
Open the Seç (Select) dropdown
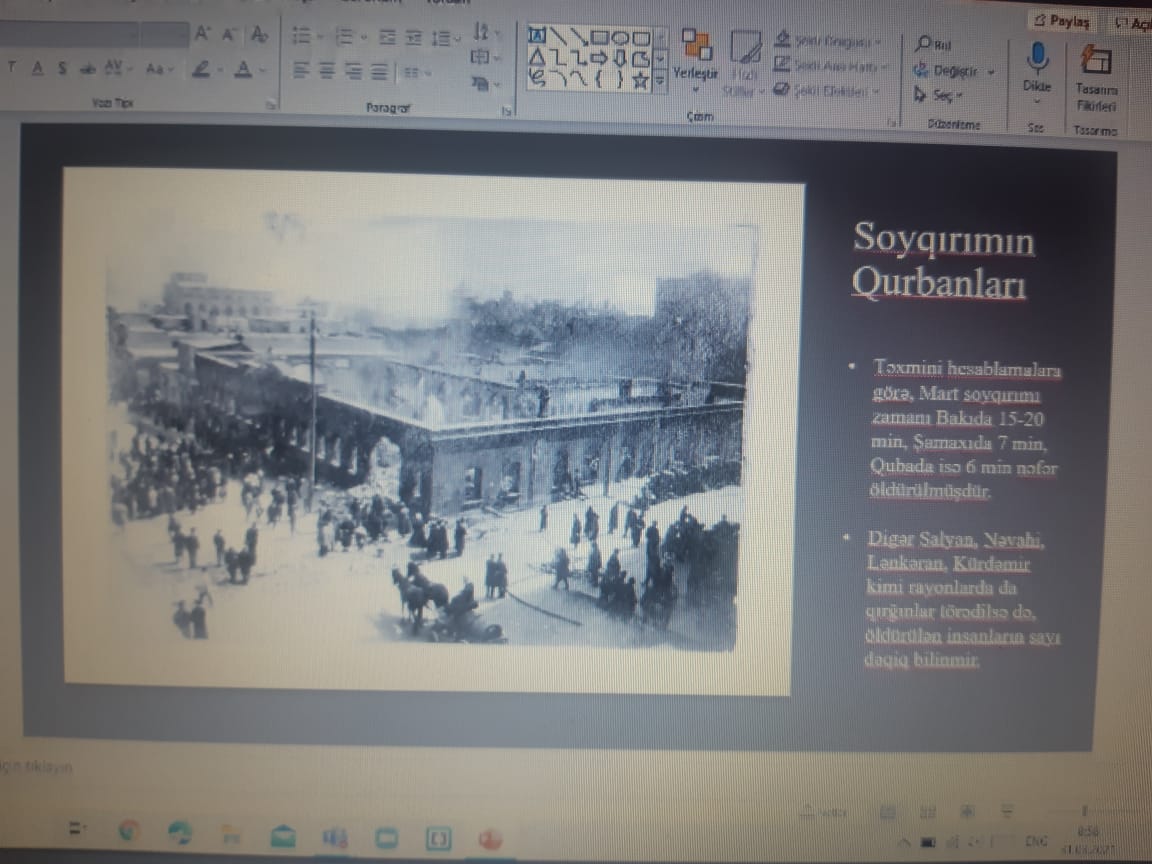(938, 95)
